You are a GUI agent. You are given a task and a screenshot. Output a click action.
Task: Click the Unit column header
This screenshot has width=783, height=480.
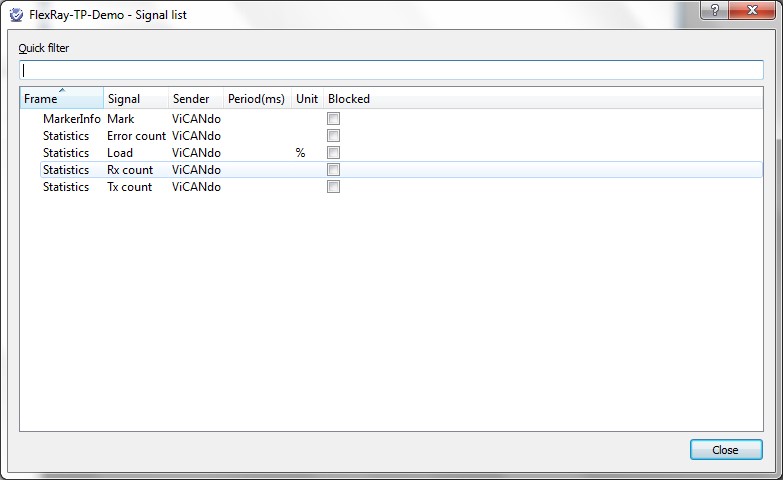pyautogui.click(x=307, y=98)
